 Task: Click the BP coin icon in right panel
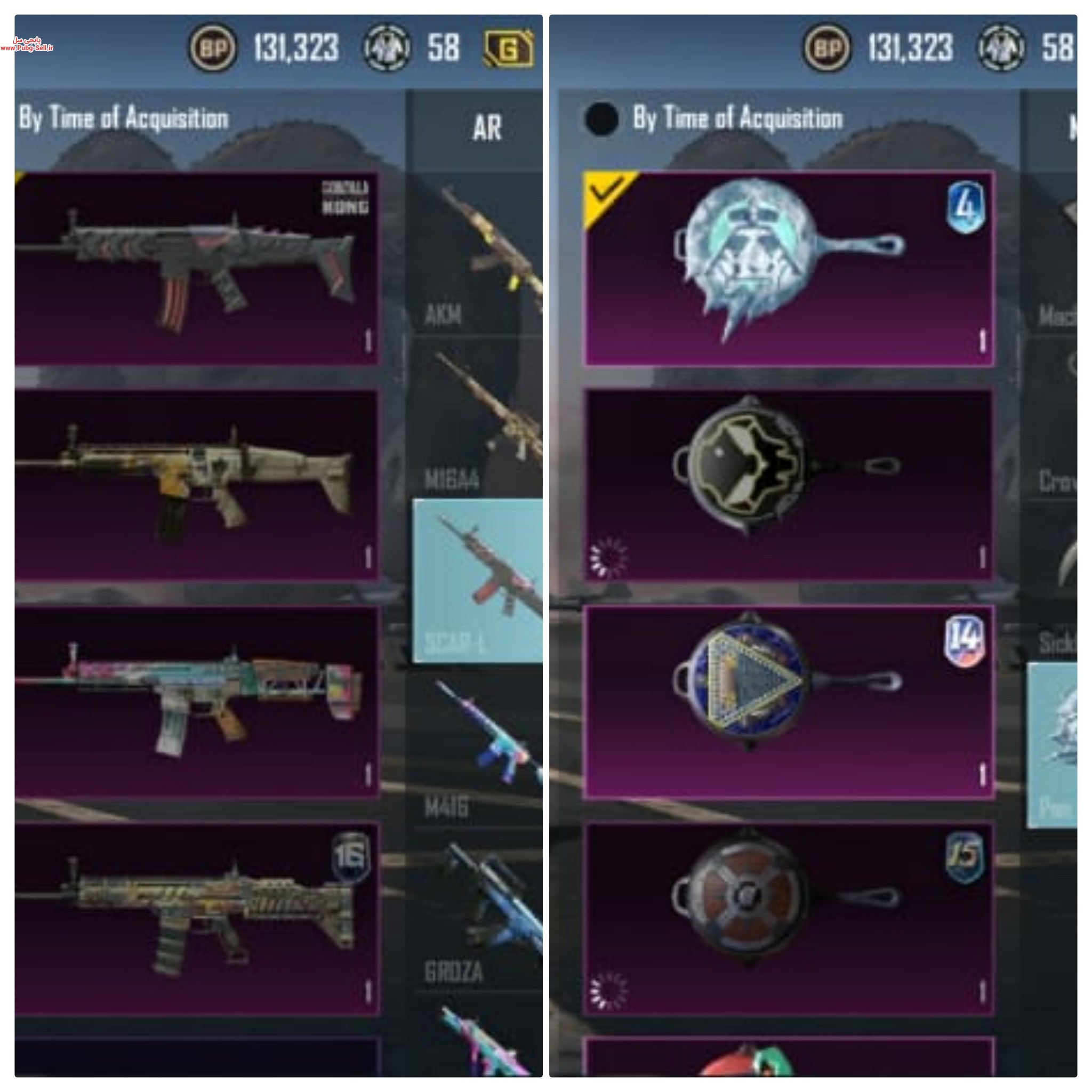(827, 48)
